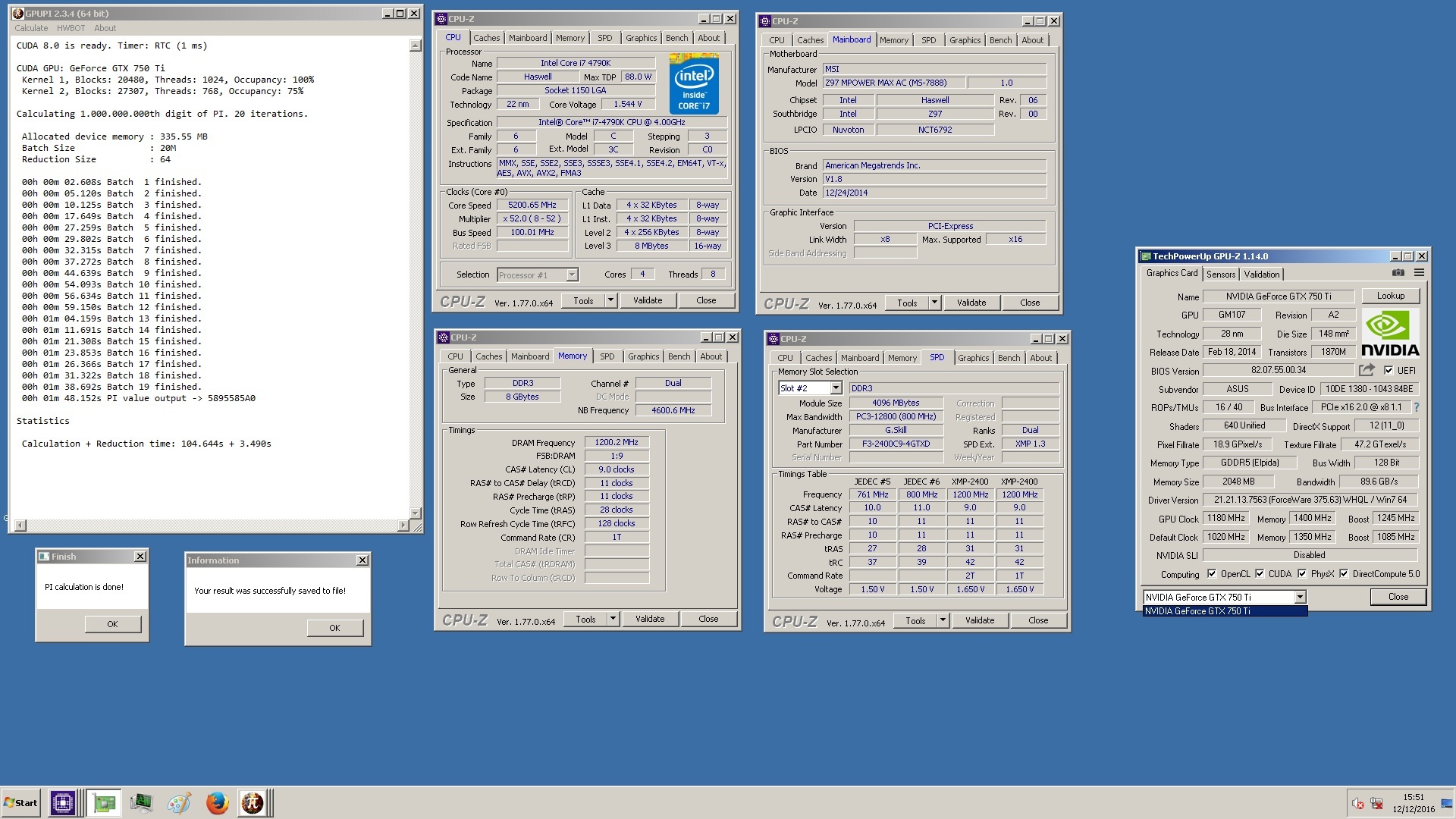
Task: Open GPU-Z taskbar icon with green card
Action: (x=104, y=802)
